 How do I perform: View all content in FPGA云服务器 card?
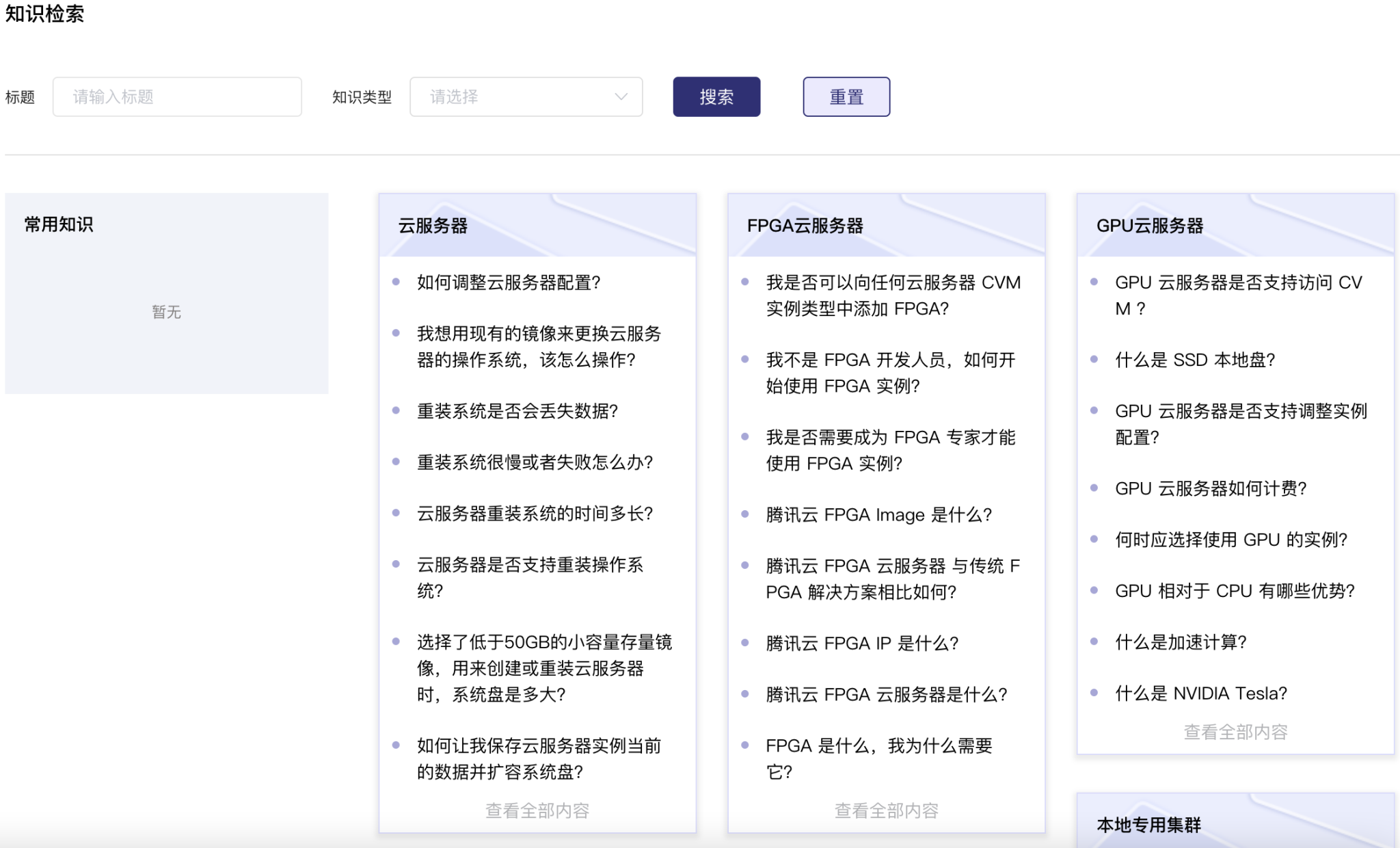click(887, 811)
